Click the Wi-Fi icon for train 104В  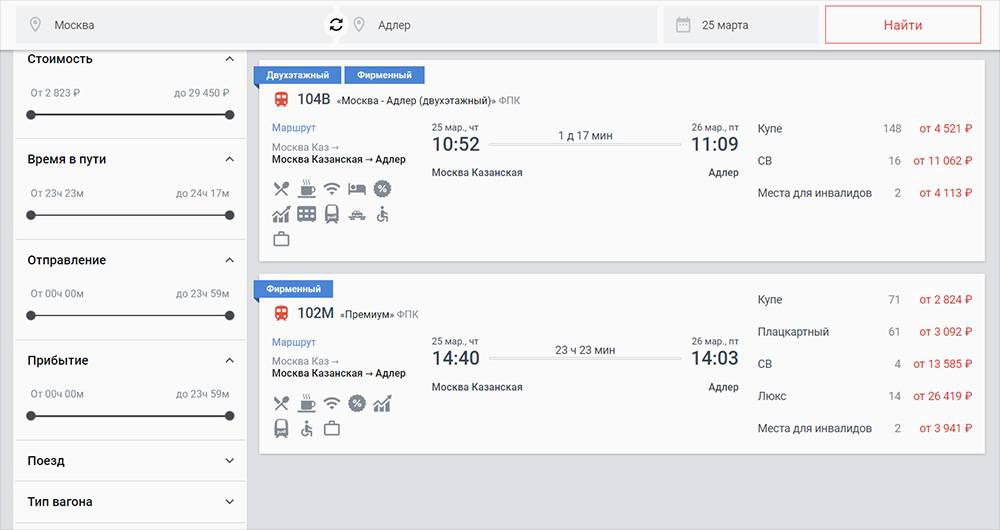click(x=332, y=189)
